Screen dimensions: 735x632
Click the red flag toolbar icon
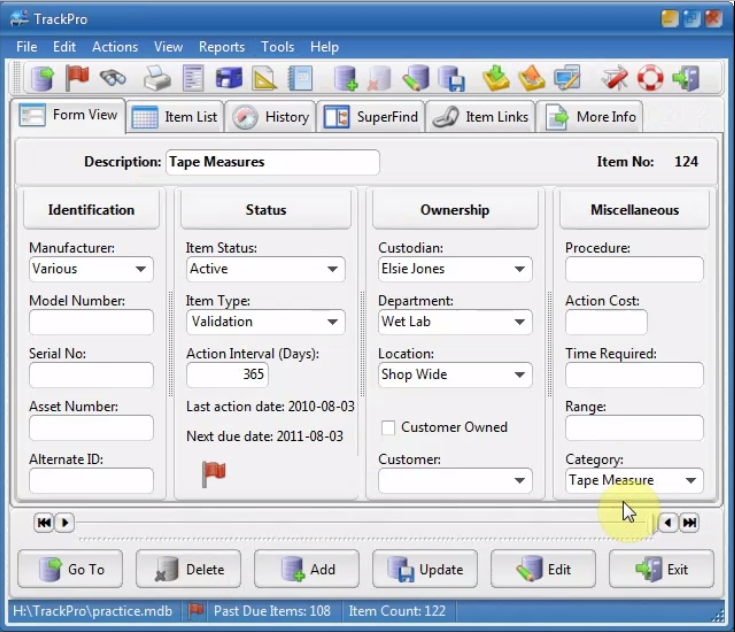click(x=77, y=78)
